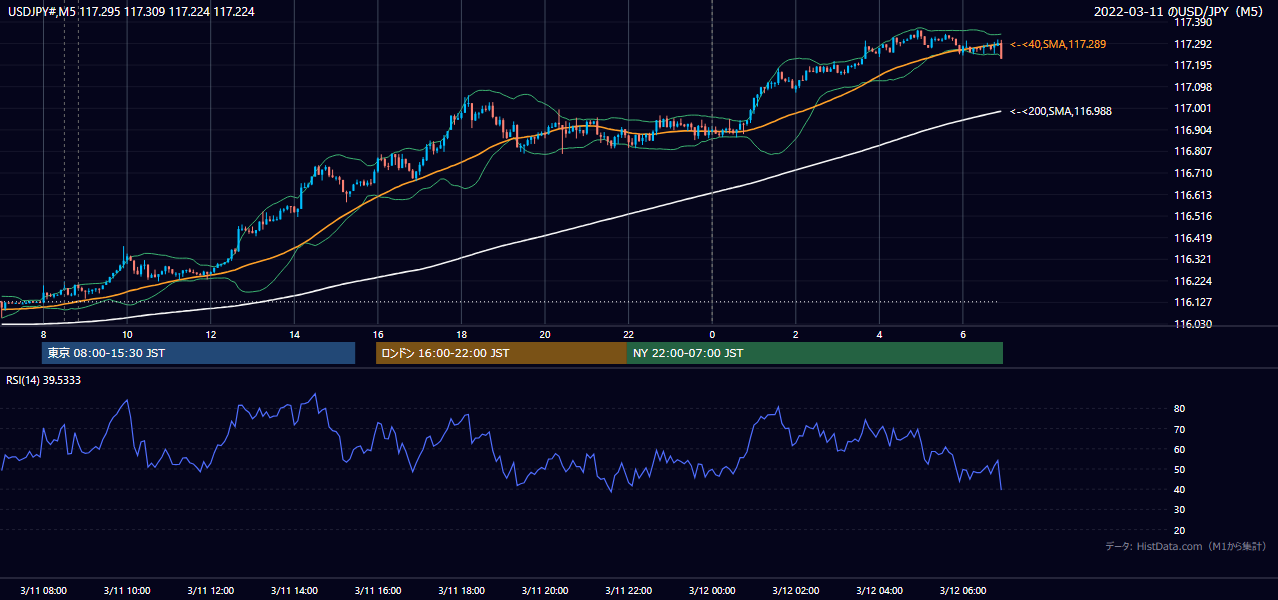1278x600 pixels.
Task: Click the 116.807 price axis label
Action: coord(1192,151)
